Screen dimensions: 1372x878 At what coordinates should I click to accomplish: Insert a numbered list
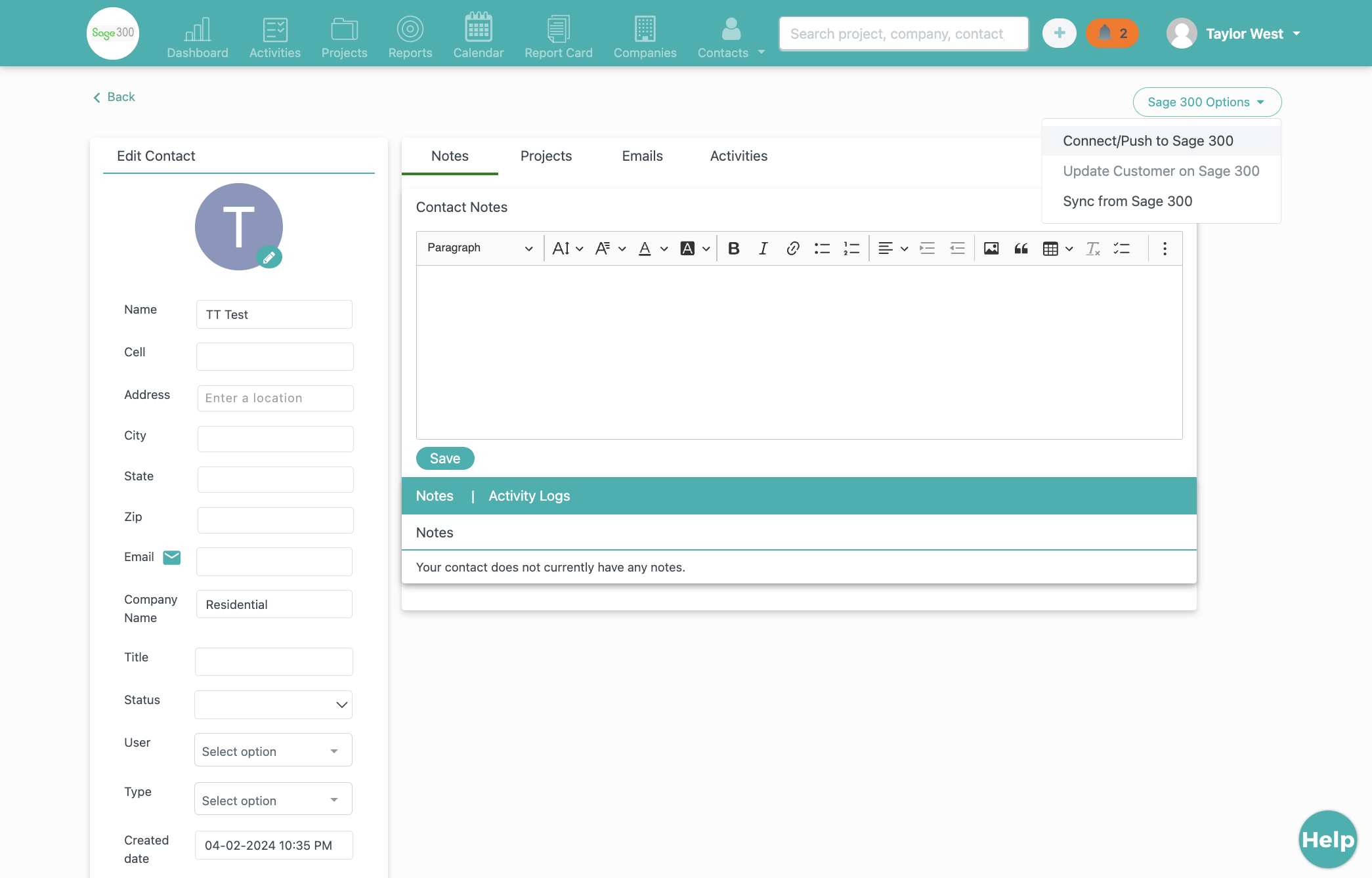(x=851, y=248)
